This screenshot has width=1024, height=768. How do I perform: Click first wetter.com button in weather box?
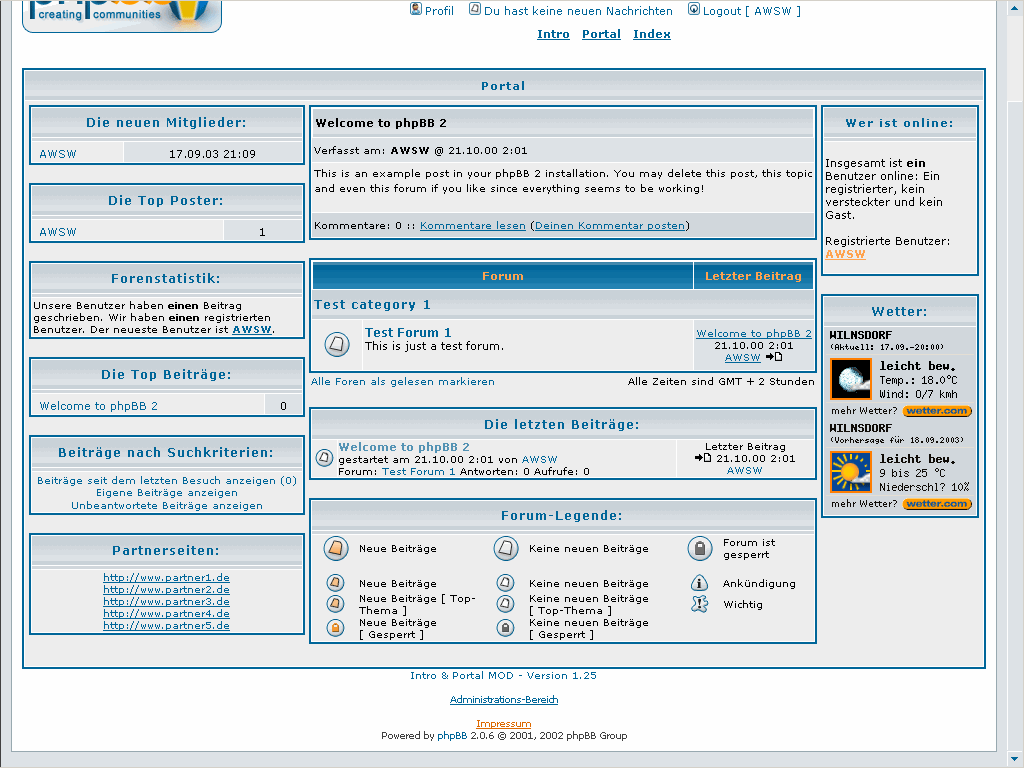937,411
